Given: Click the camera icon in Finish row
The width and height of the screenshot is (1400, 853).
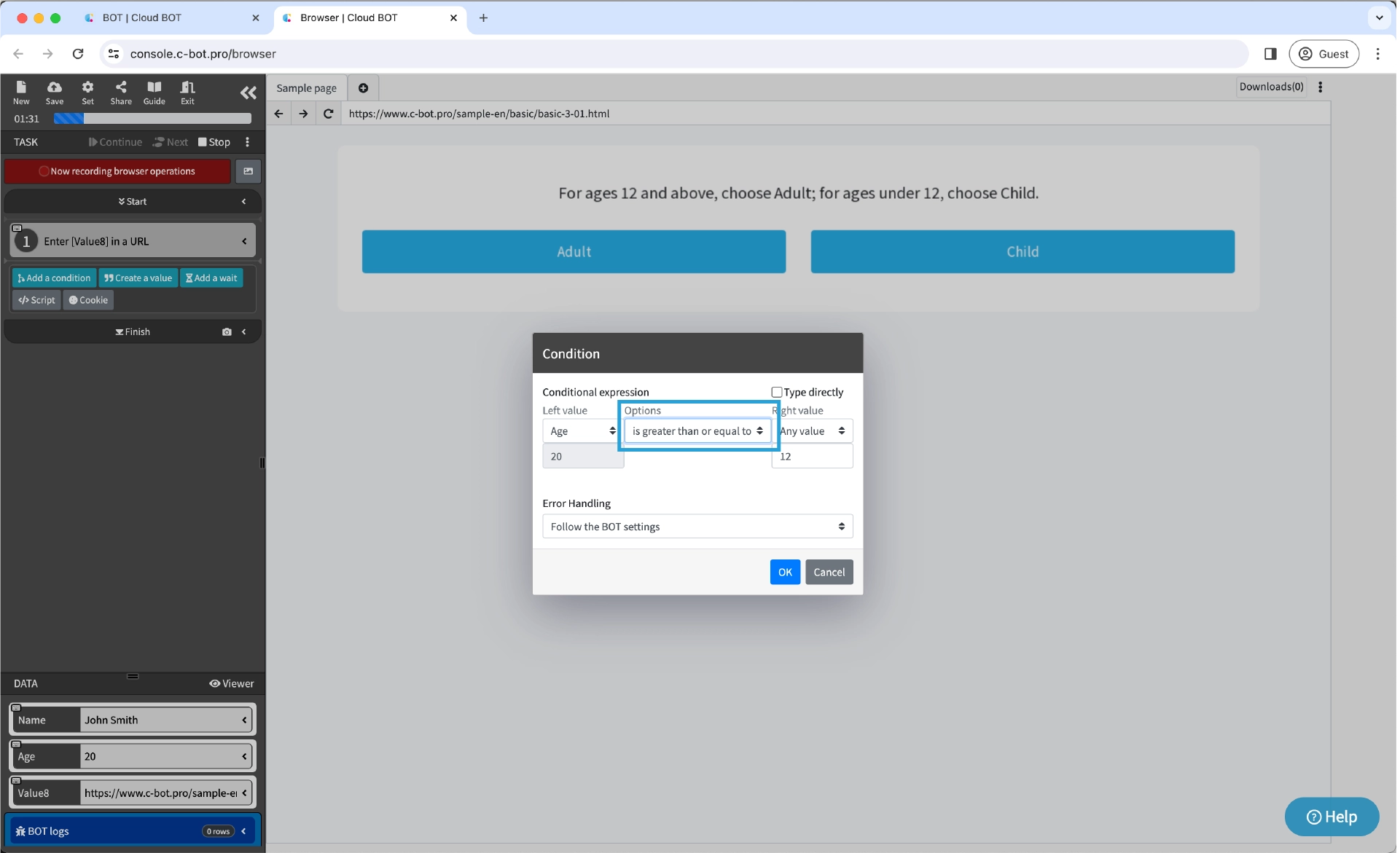Looking at the screenshot, I should (227, 331).
